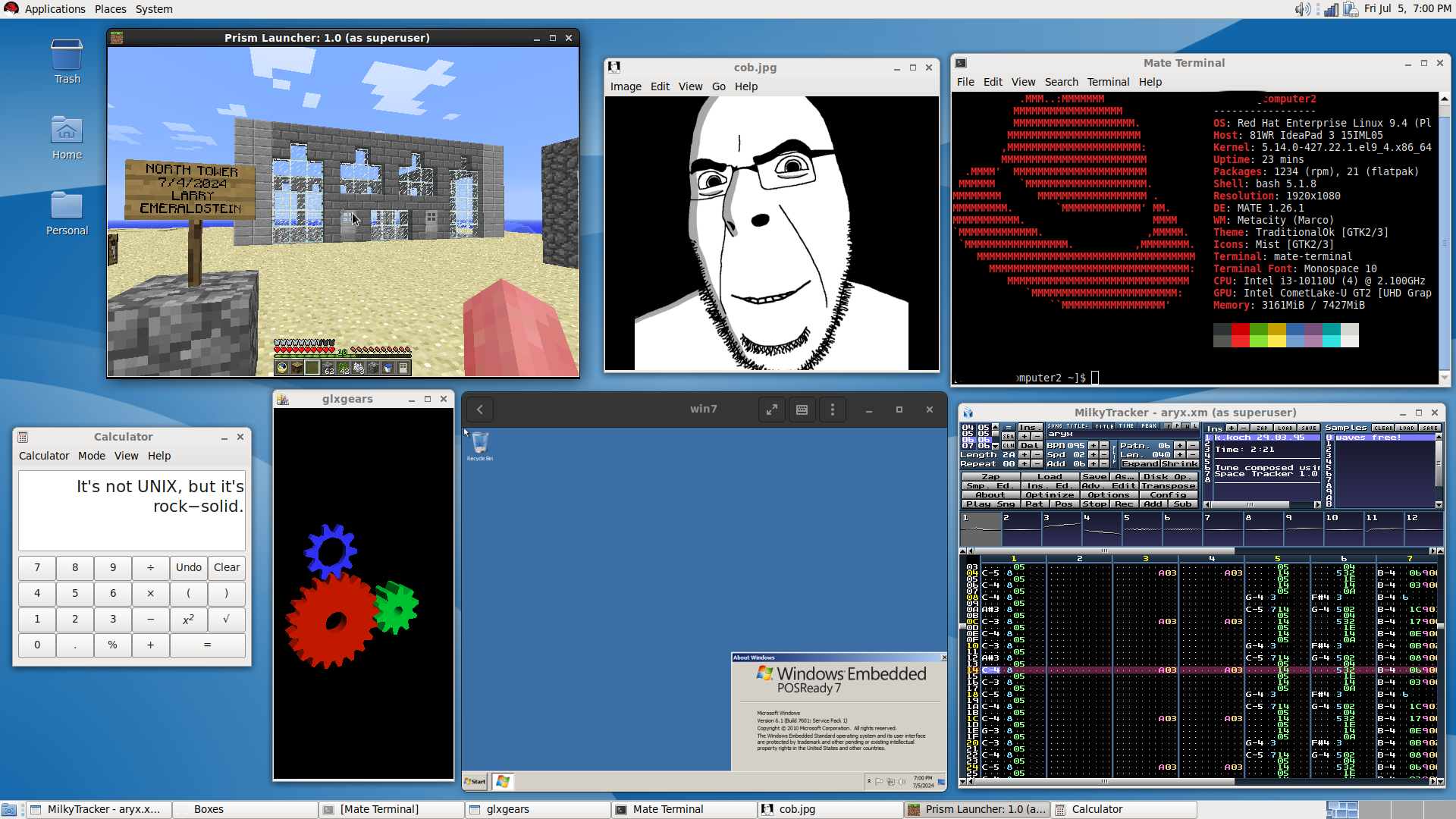
Task: Click Samples CLEAR button in MilkyTracker
Action: pyautogui.click(x=1383, y=428)
